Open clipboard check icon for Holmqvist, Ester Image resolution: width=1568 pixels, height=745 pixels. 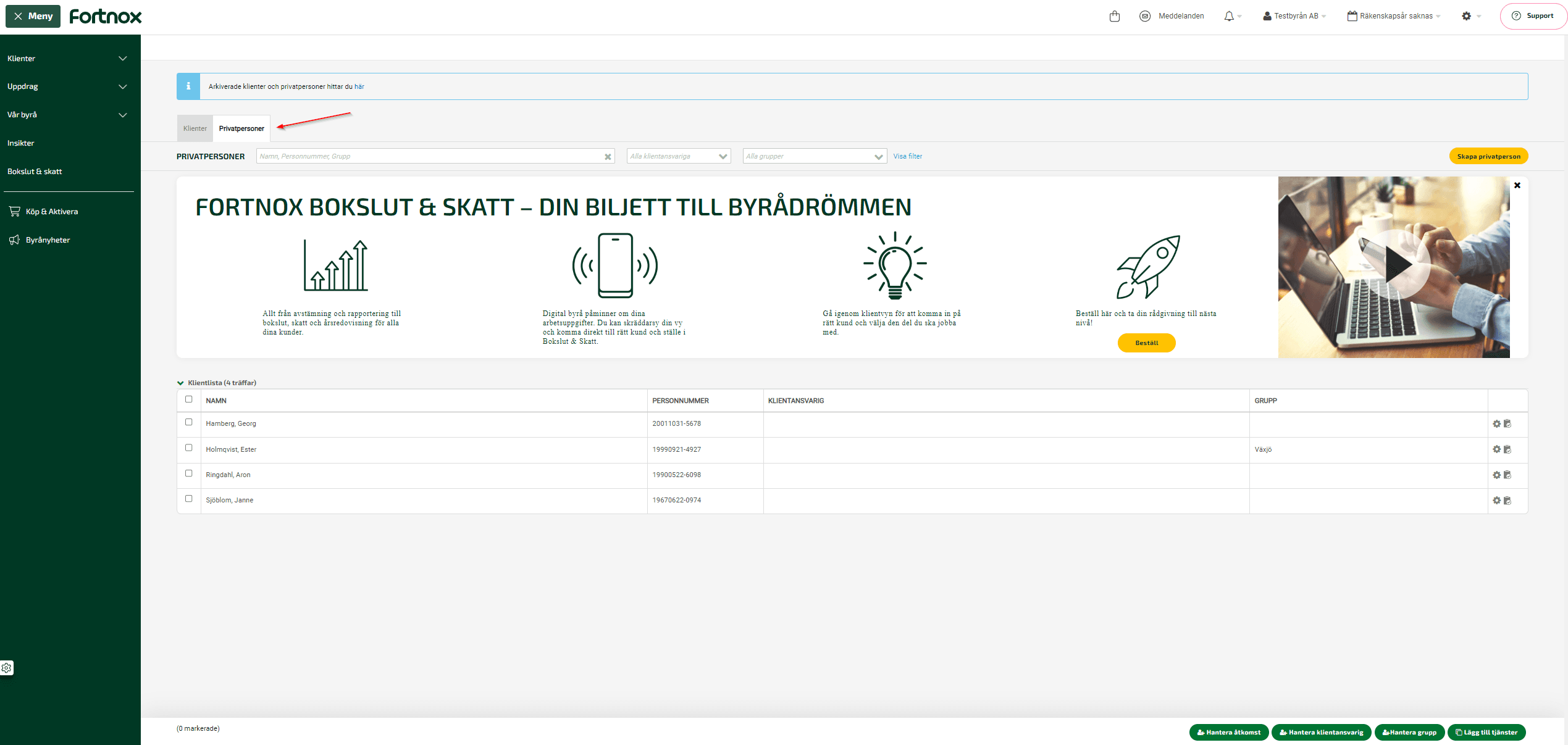tap(1507, 449)
